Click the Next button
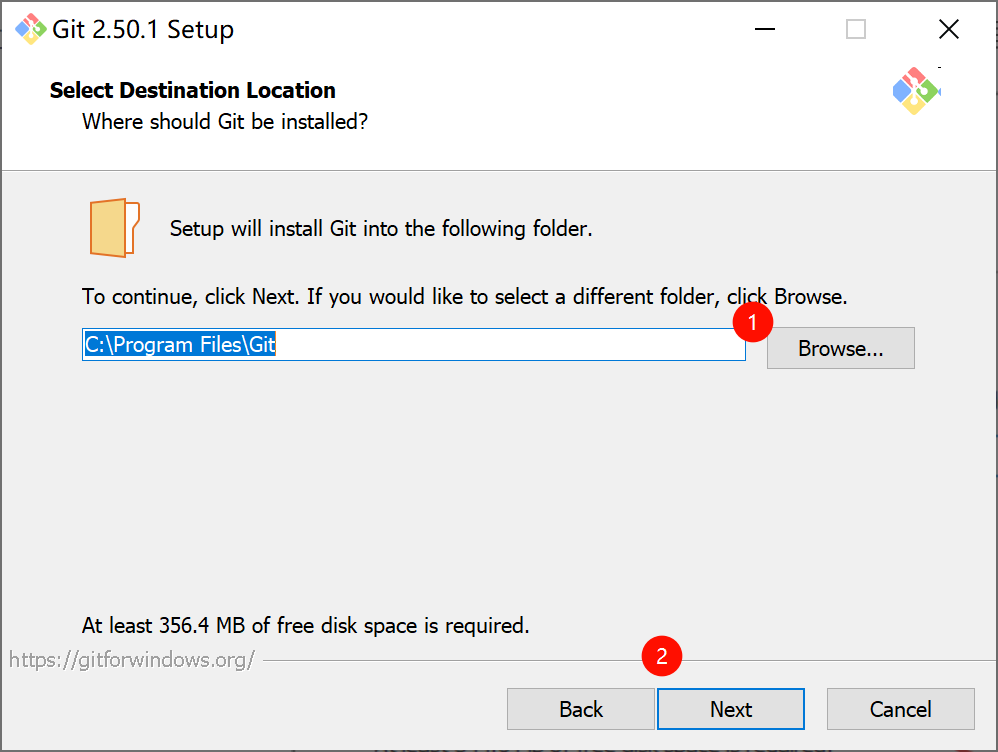The height and width of the screenshot is (752, 998). pyautogui.click(x=731, y=709)
